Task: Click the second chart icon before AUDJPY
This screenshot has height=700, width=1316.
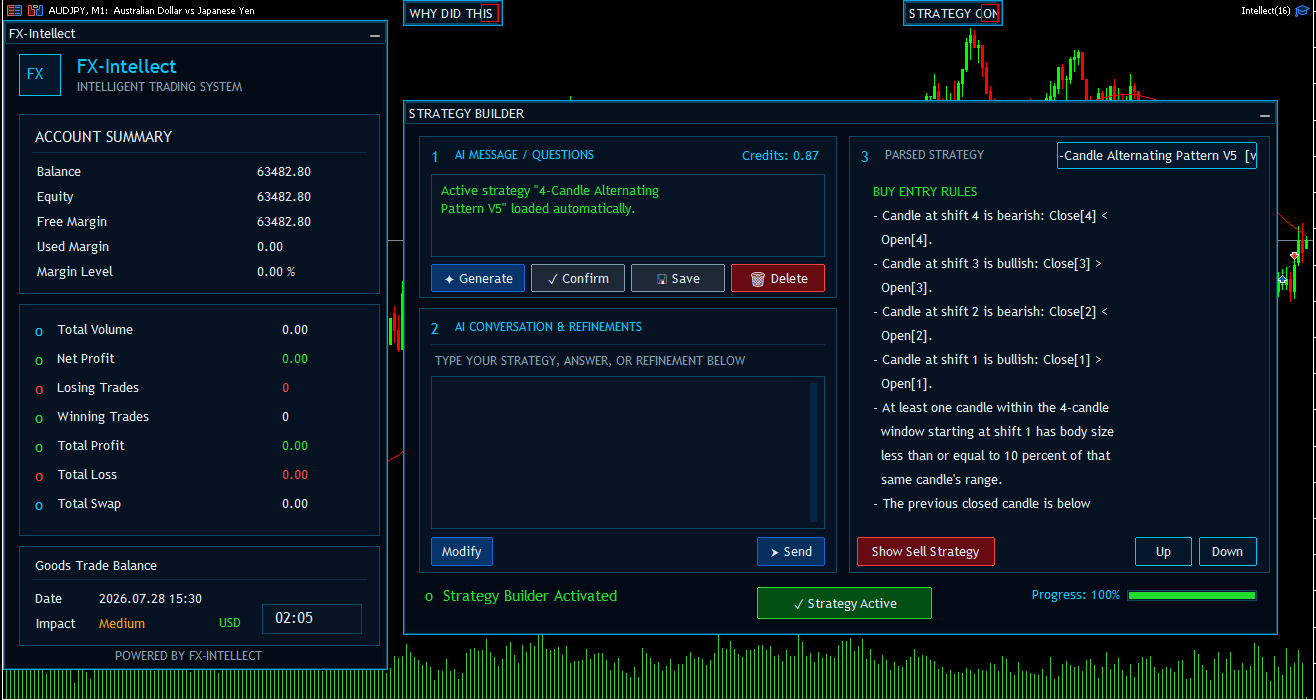Action: coord(34,10)
